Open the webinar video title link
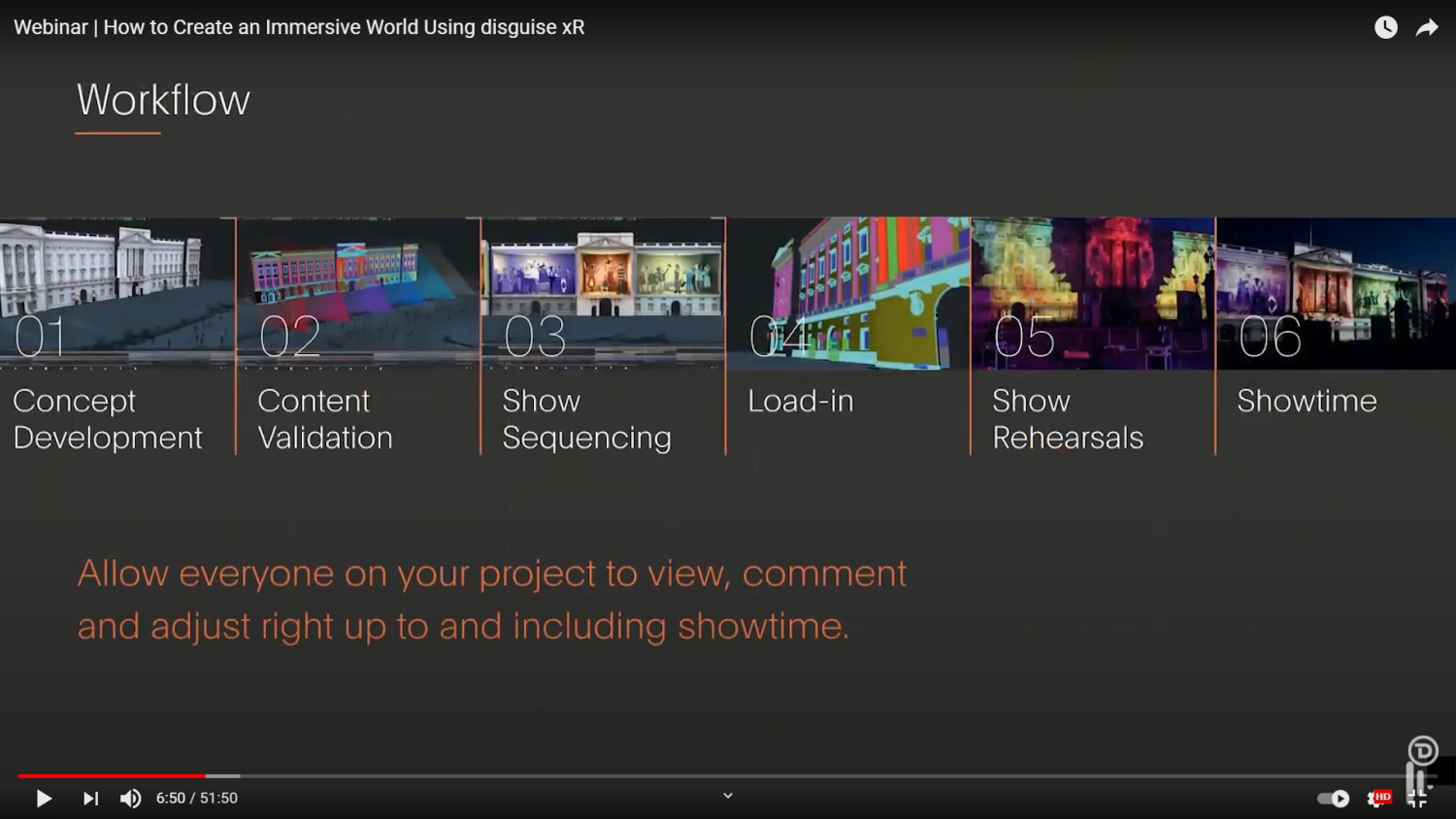 (299, 27)
